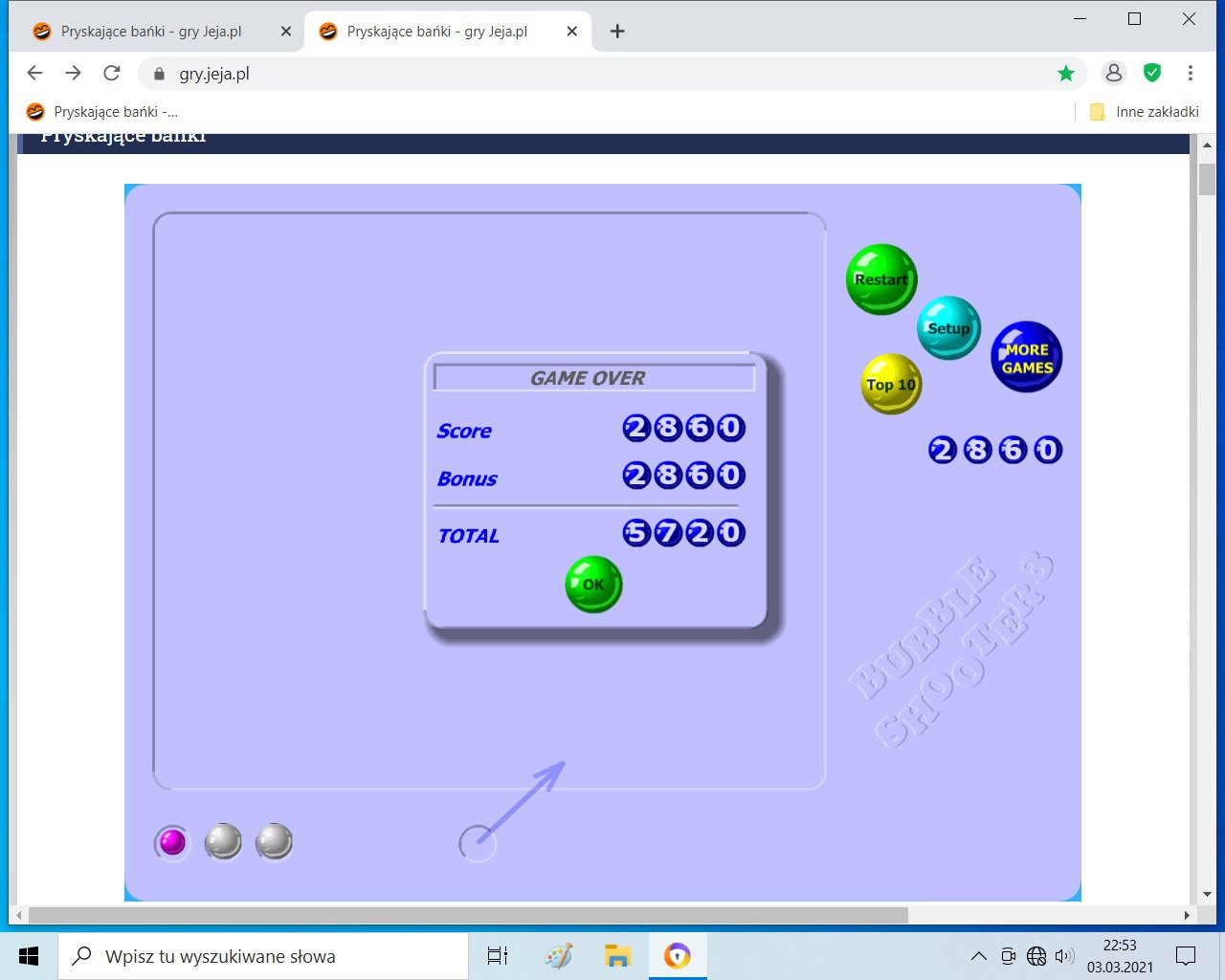1225x980 pixels.
Task: Open the yellow Top 10 bubble
Action: pyautogui.click(x=891, y=384)
